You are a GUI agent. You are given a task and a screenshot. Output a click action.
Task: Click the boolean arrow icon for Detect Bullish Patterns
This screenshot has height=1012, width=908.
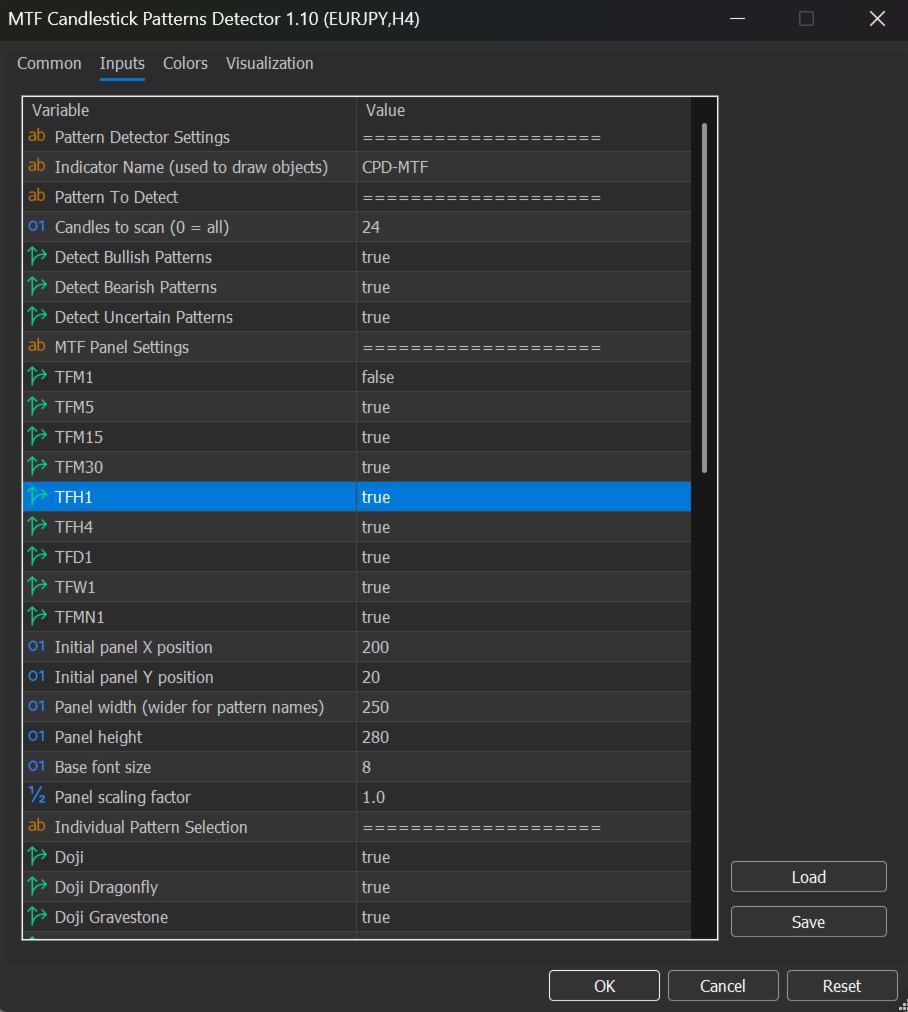pos(37,257)
